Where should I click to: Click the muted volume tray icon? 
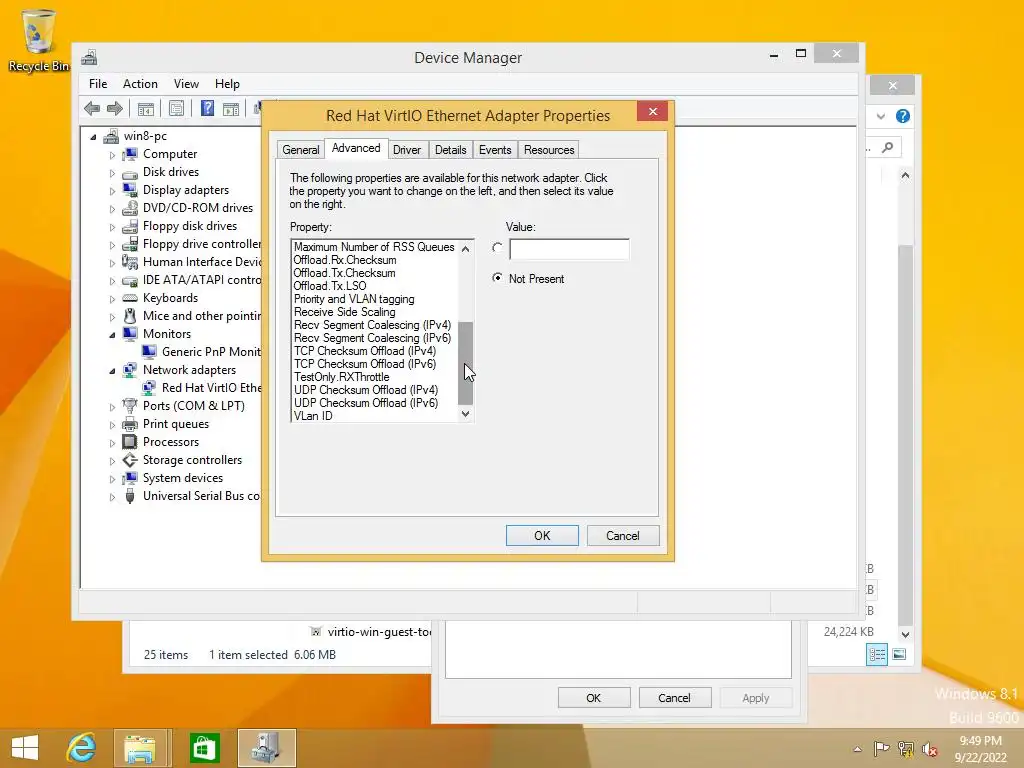pos(929,750)
